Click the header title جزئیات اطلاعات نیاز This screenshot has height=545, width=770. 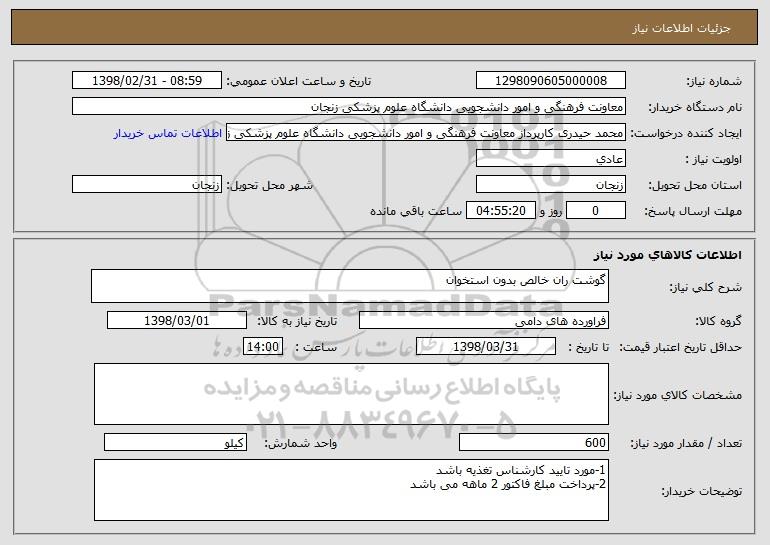[681, 28]
